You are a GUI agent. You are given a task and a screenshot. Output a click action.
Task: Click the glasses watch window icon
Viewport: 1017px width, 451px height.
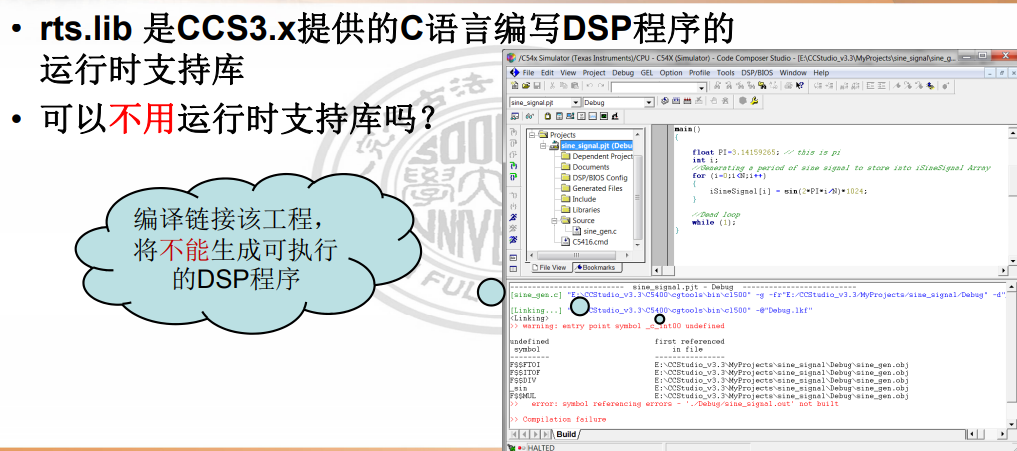tap(530, 116)
